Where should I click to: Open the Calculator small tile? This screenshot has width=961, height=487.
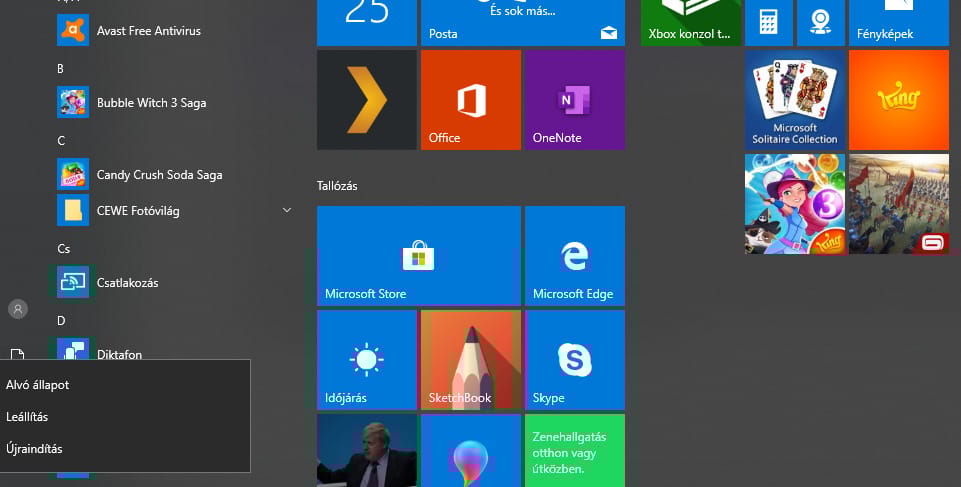point(769,23)
